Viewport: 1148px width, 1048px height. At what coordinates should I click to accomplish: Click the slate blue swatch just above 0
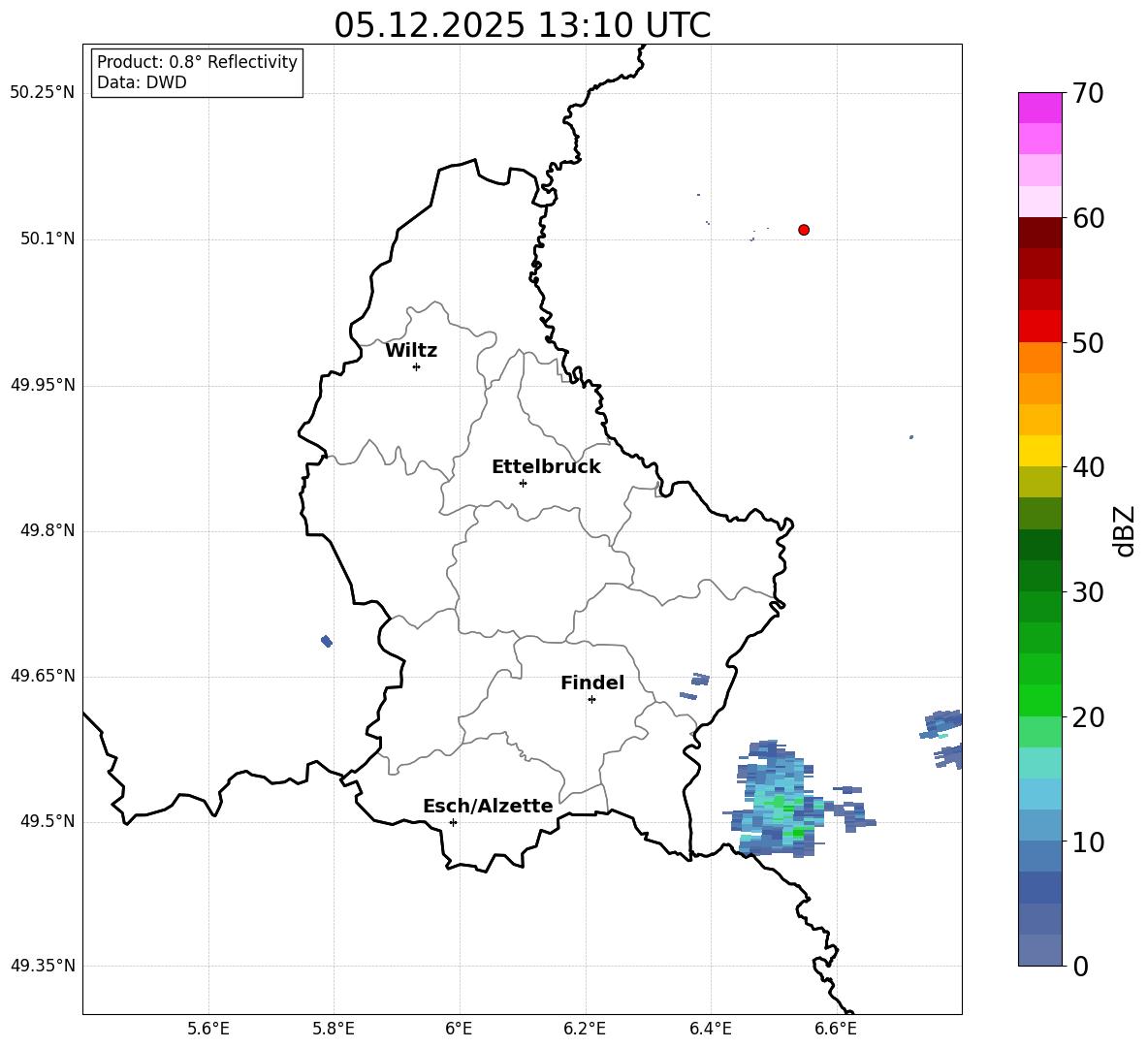click(x=1039, y=950)
